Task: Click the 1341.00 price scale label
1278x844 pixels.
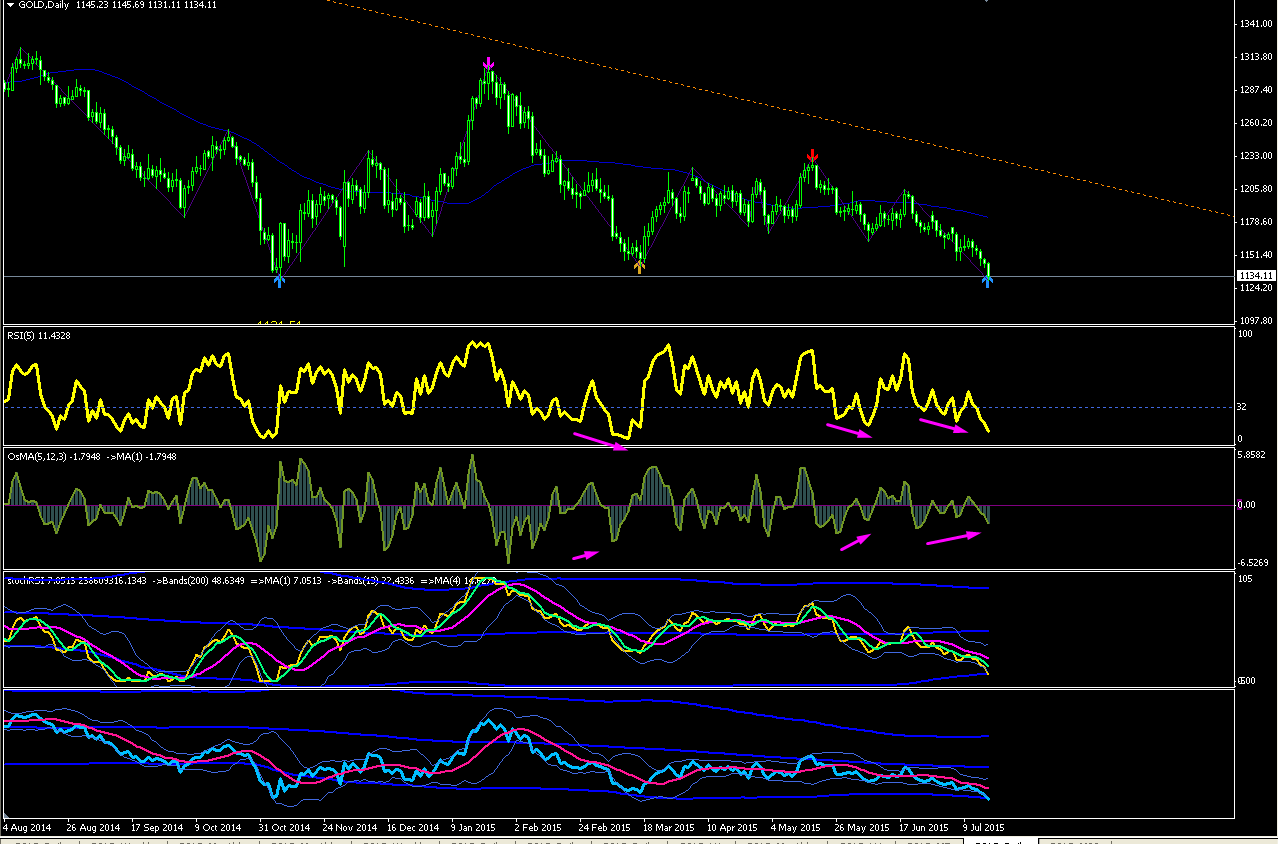Action: tap(1255, 24)
